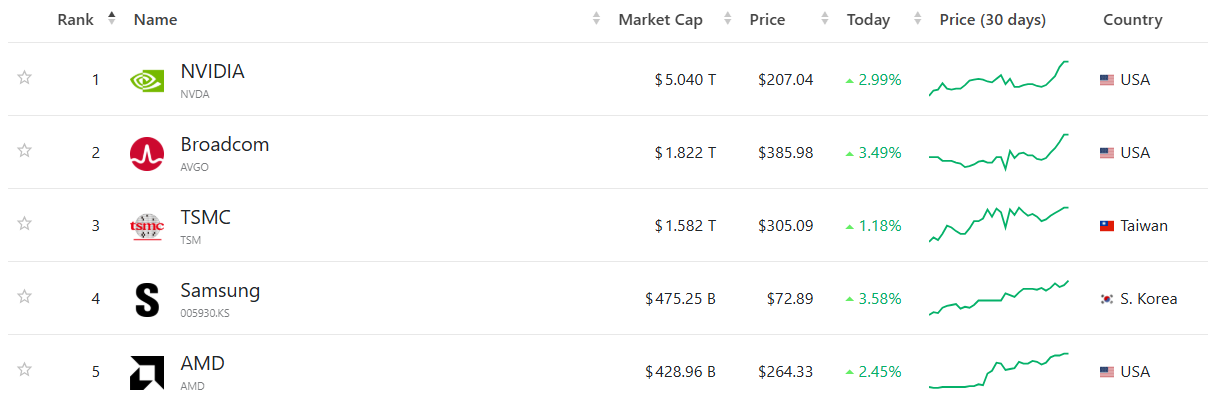Screen dimensions: 1208x406
Task: Click the South Korea flag icon
Action: (x=1106, y=299)
